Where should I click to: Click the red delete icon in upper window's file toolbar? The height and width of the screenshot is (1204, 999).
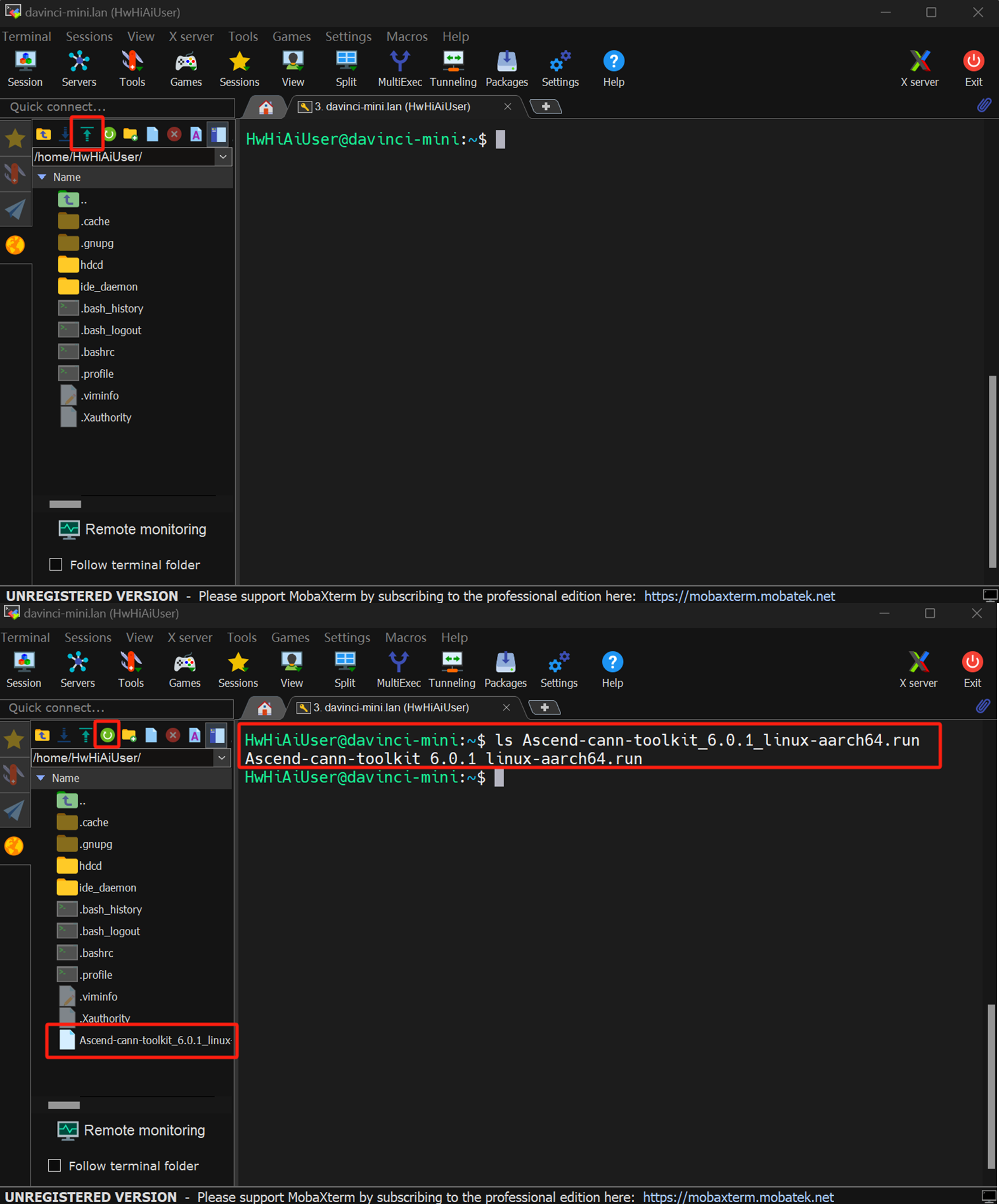(174, 134)
